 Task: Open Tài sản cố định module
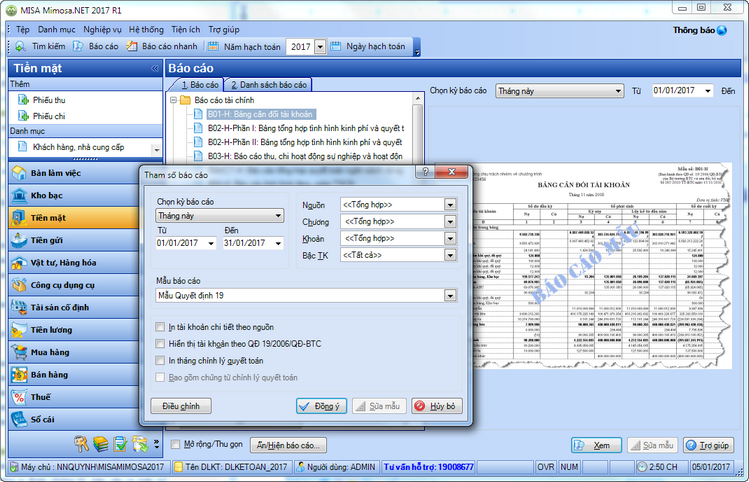(74, 308)
